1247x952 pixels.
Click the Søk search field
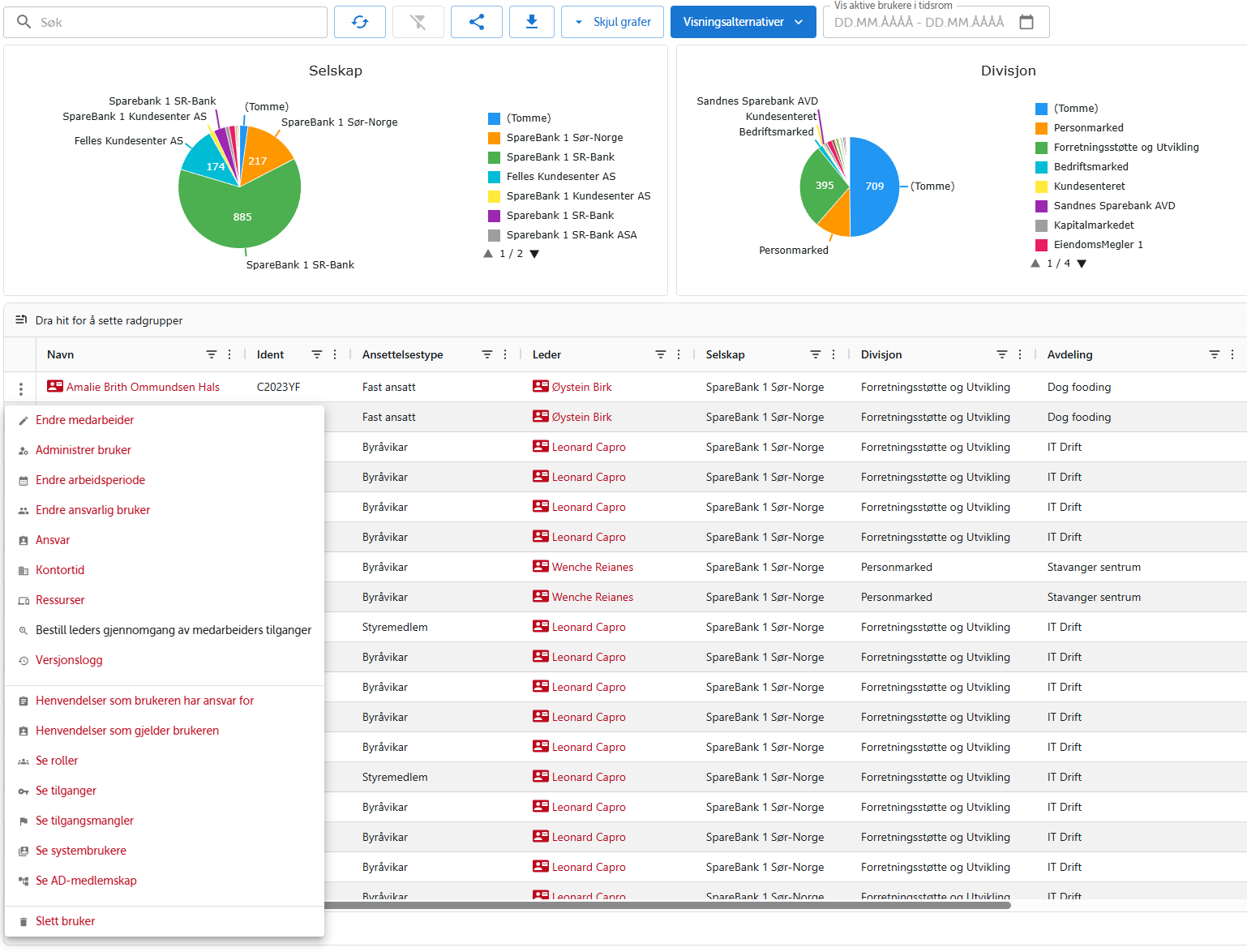coord(178,22)
